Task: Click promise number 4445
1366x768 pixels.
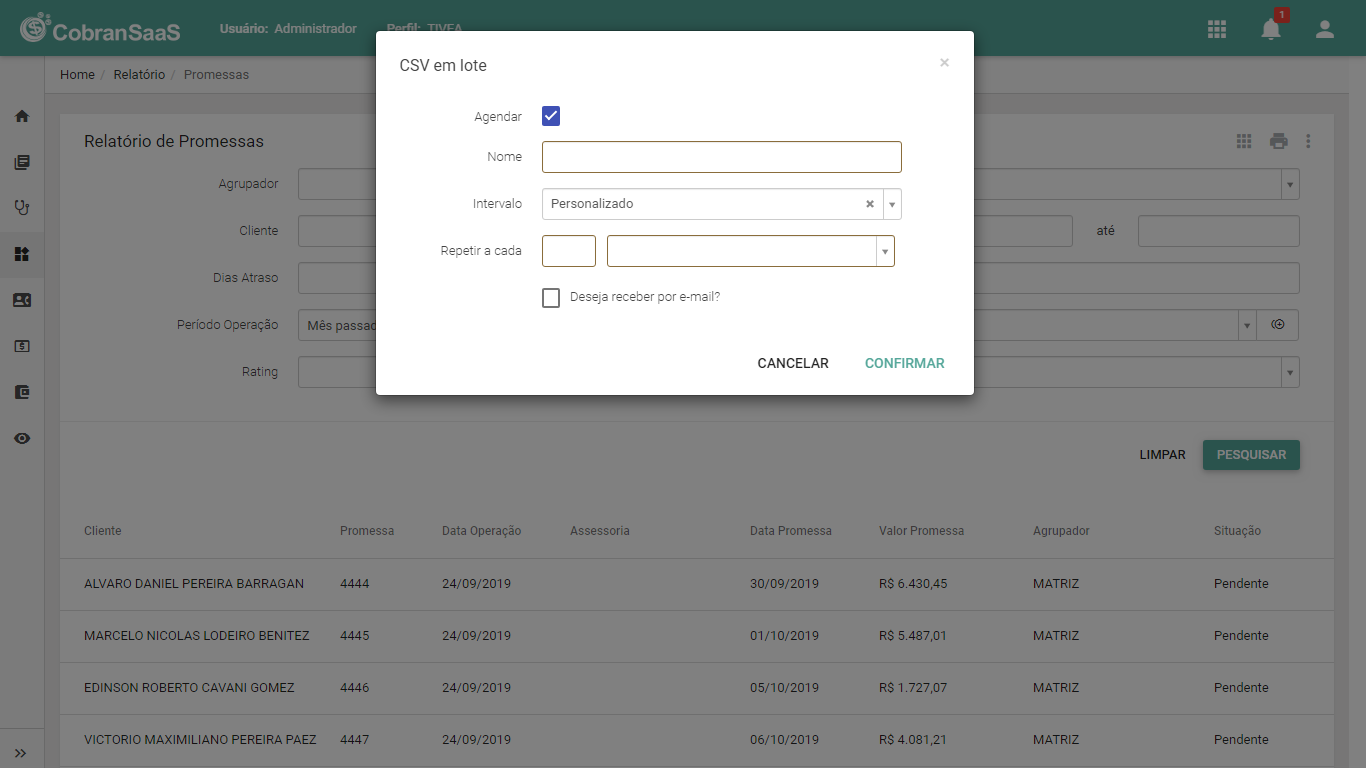Action: (x=355, y=636)
